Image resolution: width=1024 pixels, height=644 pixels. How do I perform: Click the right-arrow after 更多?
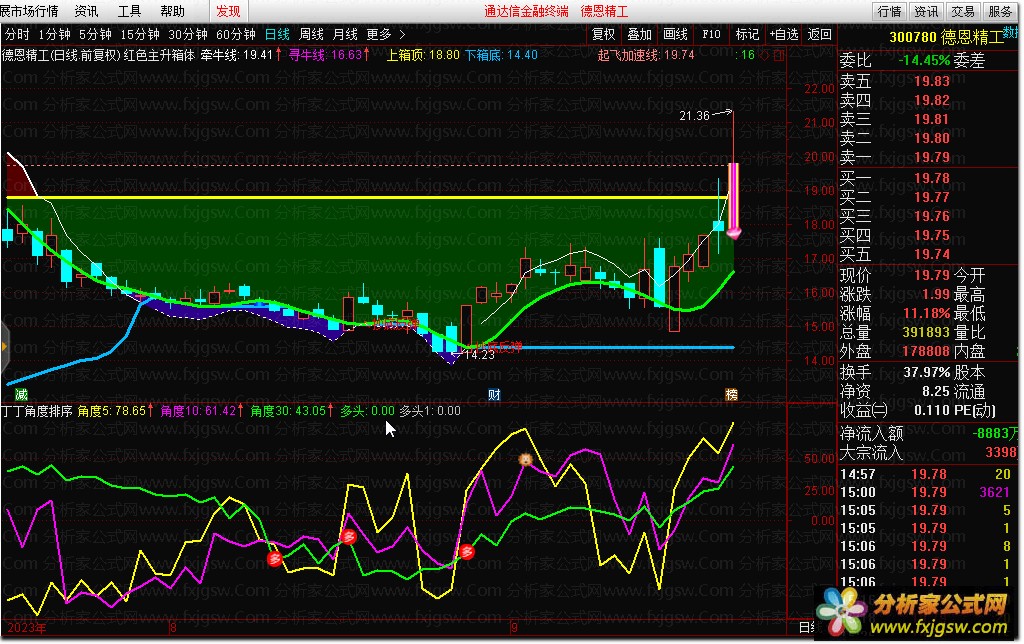click(x=402, y=35)
